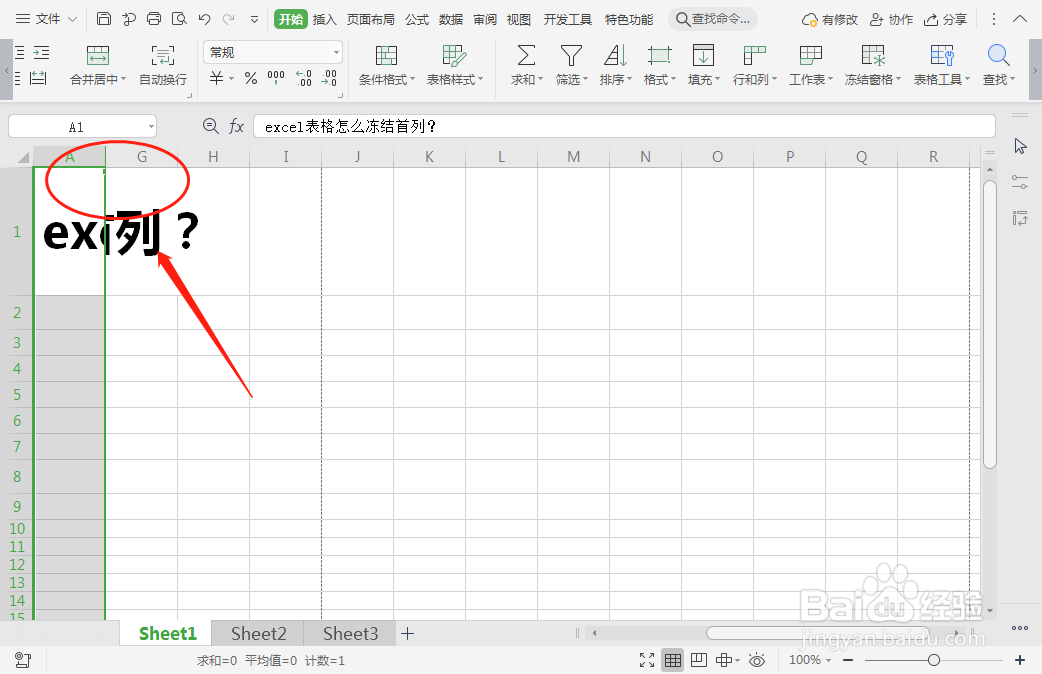Click the Undo arrow icon
Screen dimensions: 1042x674
(x=204, y=19)
